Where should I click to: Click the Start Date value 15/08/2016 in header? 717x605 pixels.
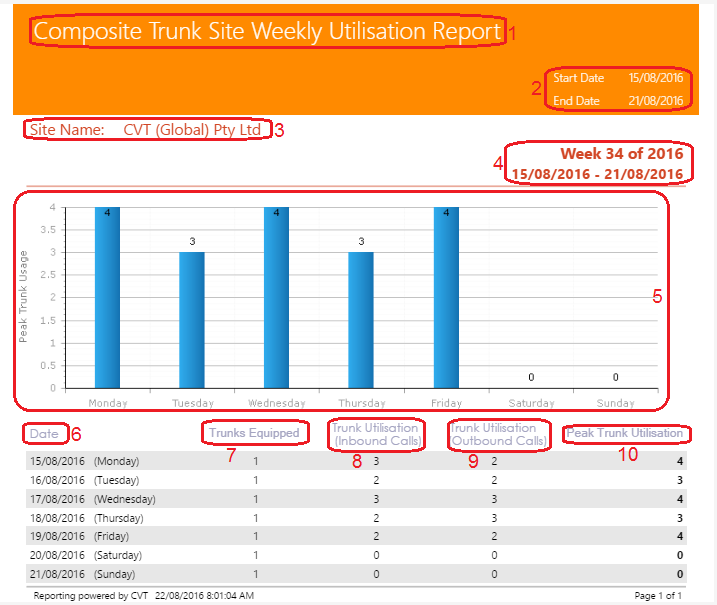coord(656,78)
